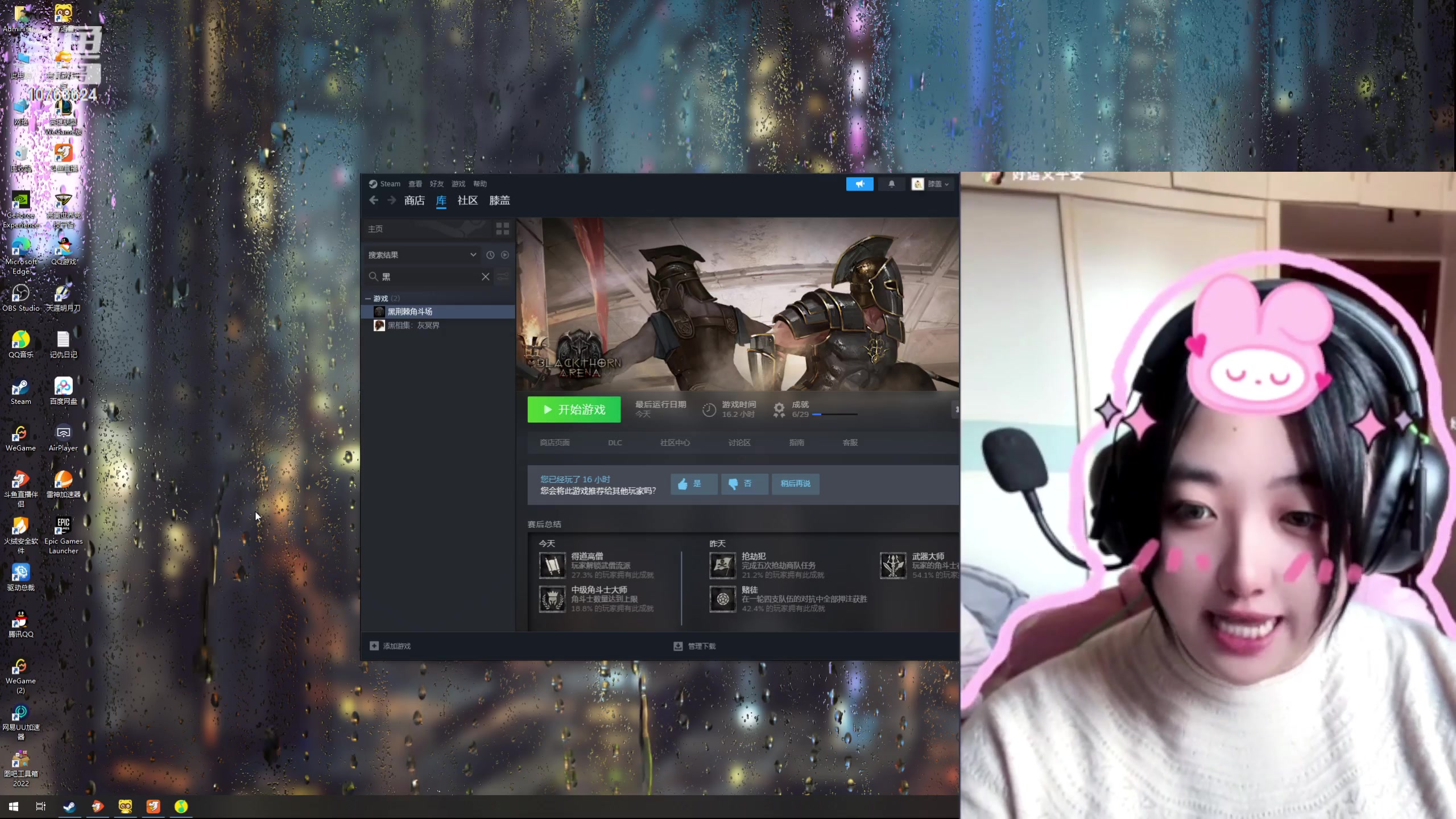Image resolution: width=1456 pixels, height=819 pixels.
Task: Click the Steam icon in taskbar
Action: [x=69, y=806]
